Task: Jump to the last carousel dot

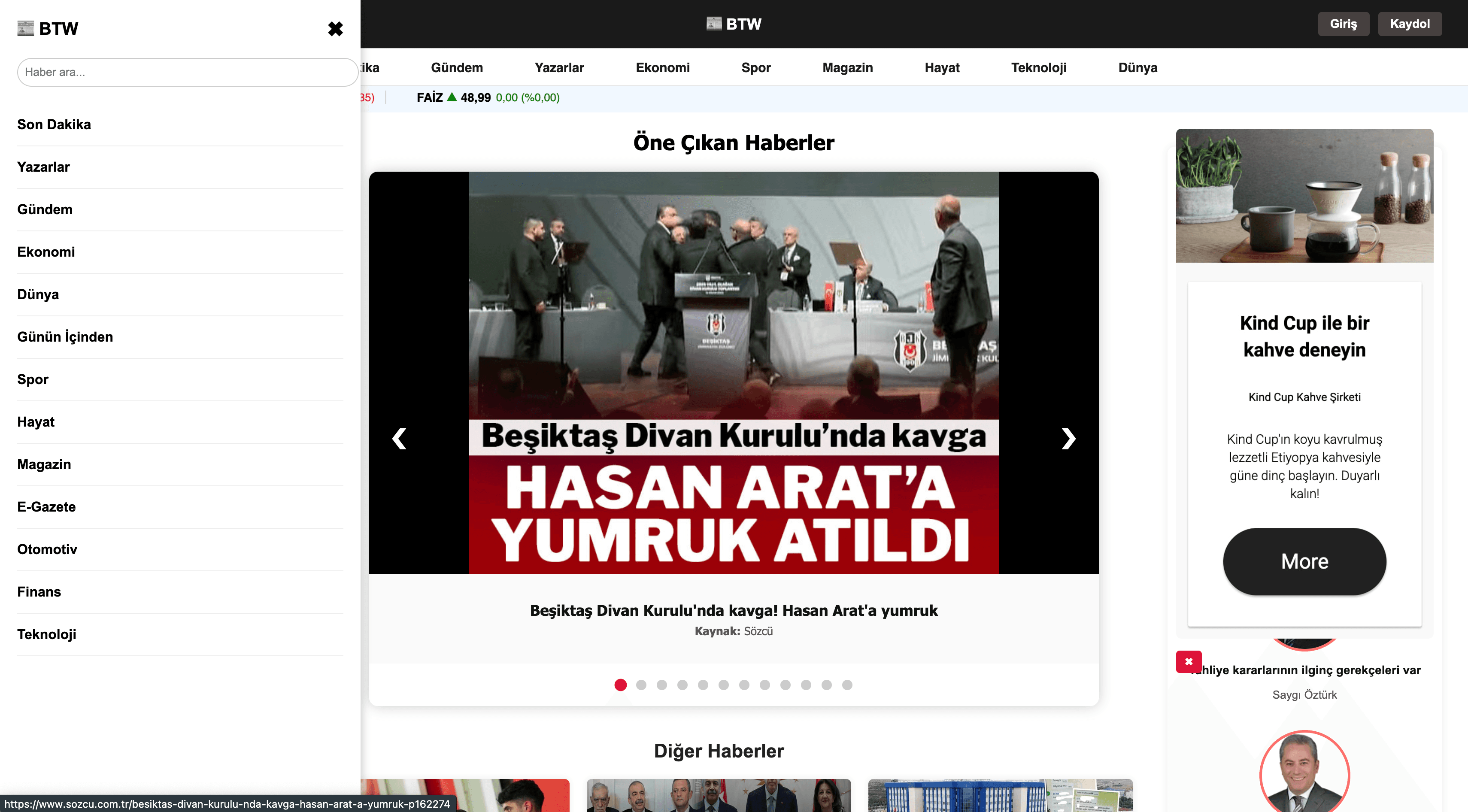Action: click(x=847, y=685)
